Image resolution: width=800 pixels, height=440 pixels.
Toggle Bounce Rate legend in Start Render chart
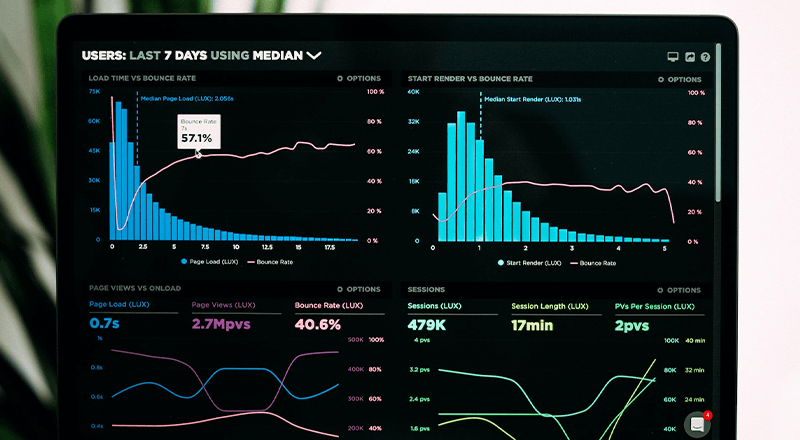[x=593, y=263]
